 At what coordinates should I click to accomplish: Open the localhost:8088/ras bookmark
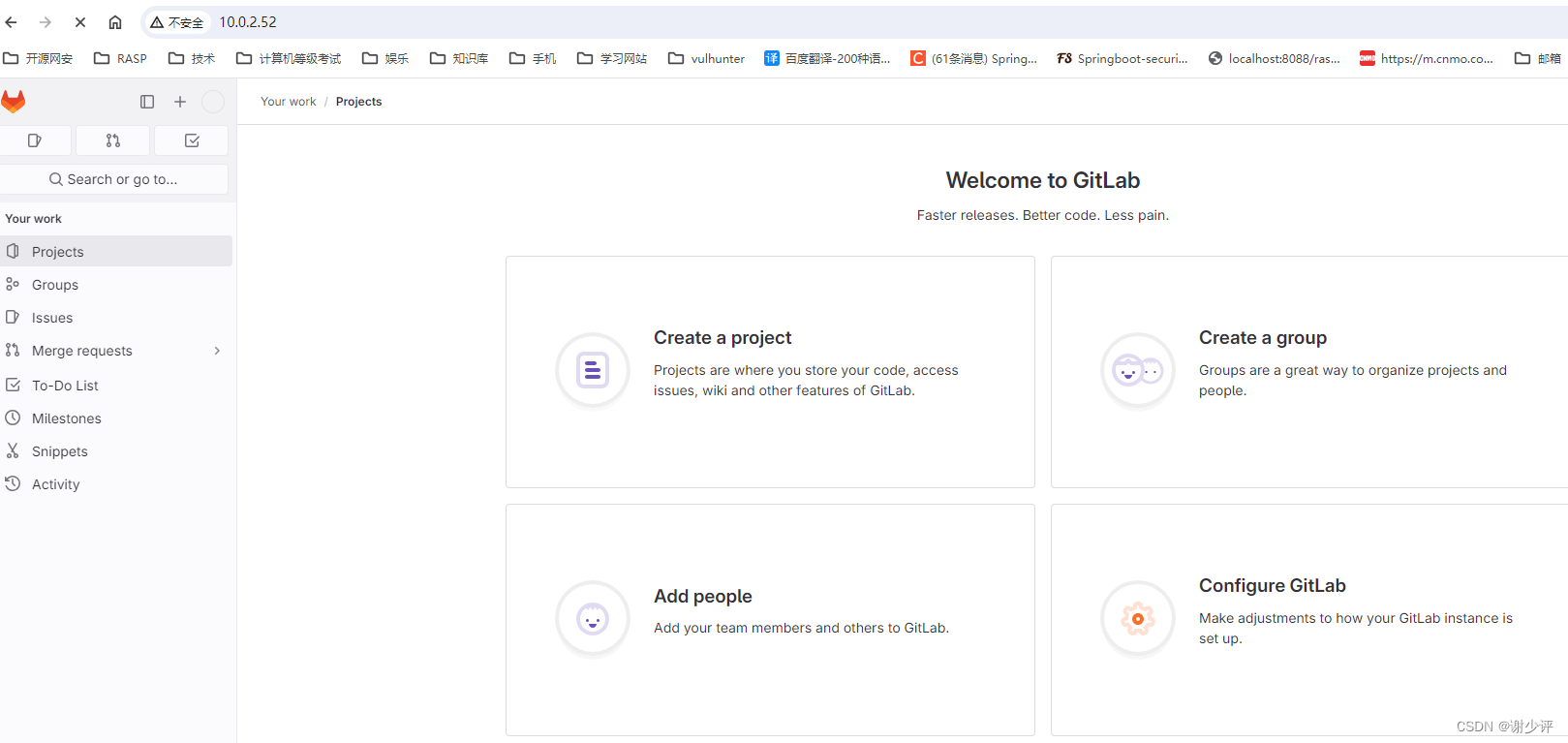[x=1275, y=58]
